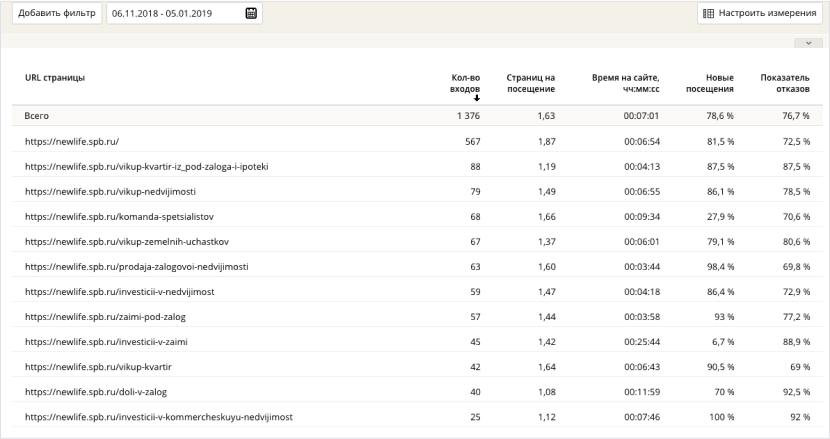The height and width of the screenshot is (439, 830).
Task: Open the investicii-v-kommercheskuyu-nedvijimost URL
Action: [x=158, y=417]
